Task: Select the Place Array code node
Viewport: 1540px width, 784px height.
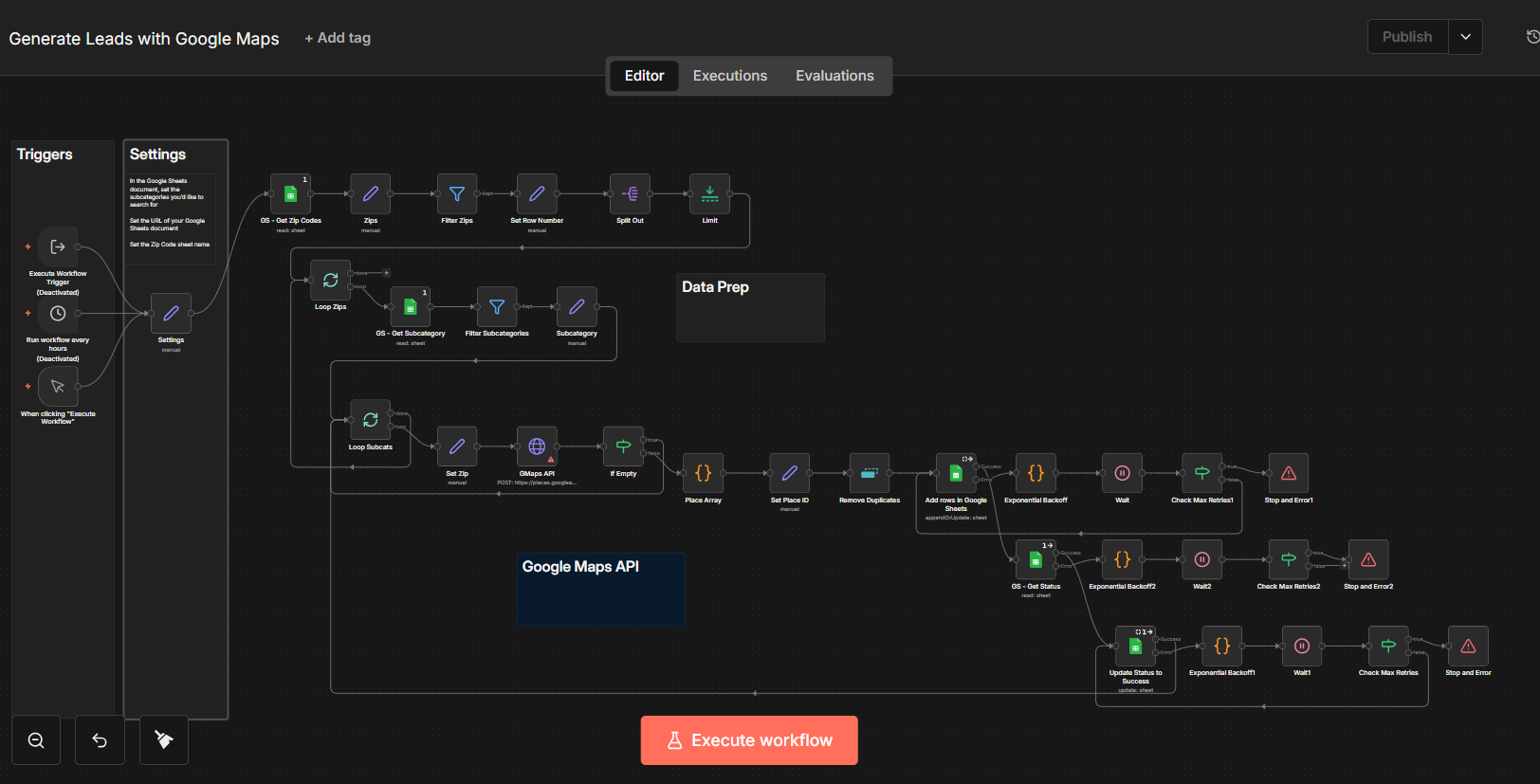Action: 703,473
